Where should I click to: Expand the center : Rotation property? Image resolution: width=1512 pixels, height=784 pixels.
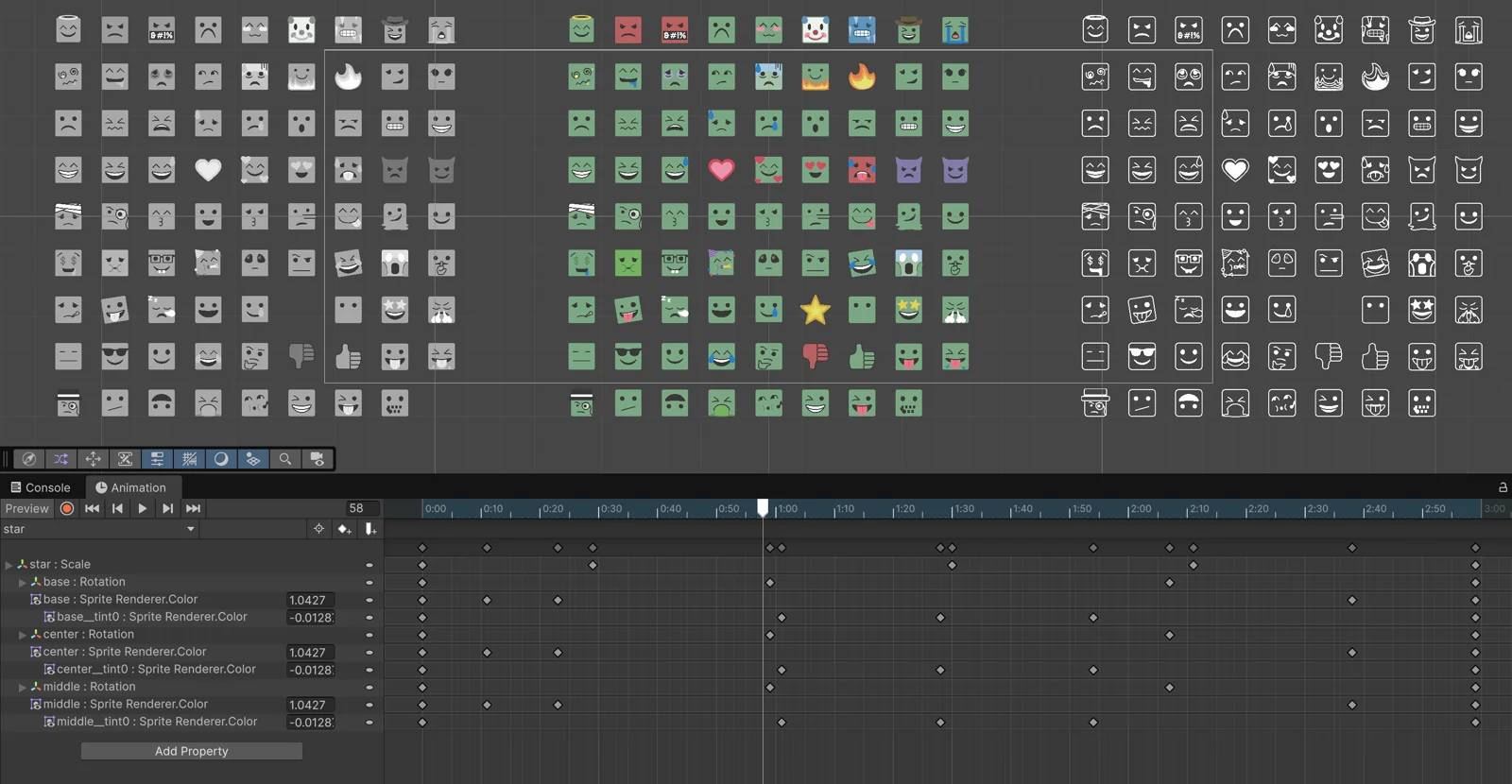click(x=23, y=635)
